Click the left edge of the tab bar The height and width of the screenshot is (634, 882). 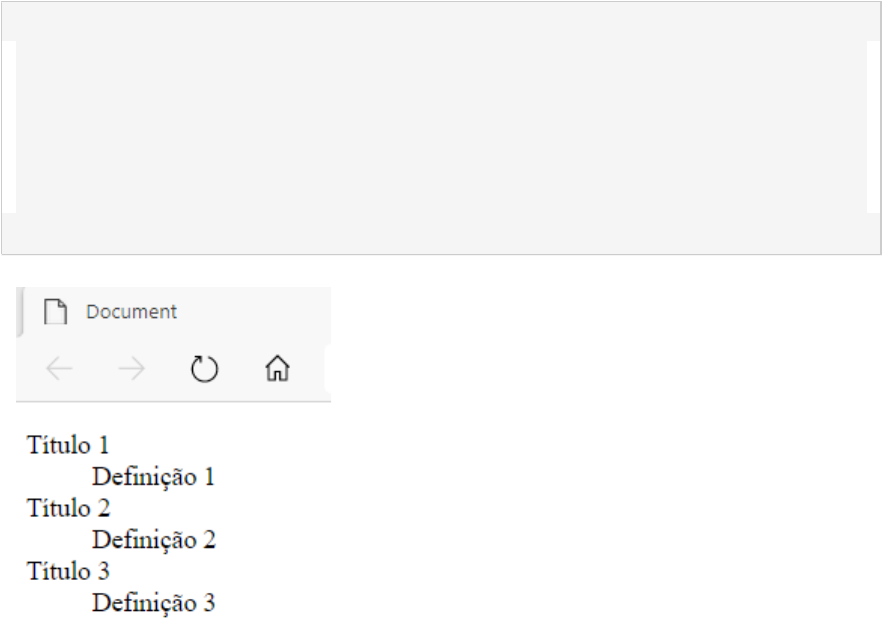22,311
